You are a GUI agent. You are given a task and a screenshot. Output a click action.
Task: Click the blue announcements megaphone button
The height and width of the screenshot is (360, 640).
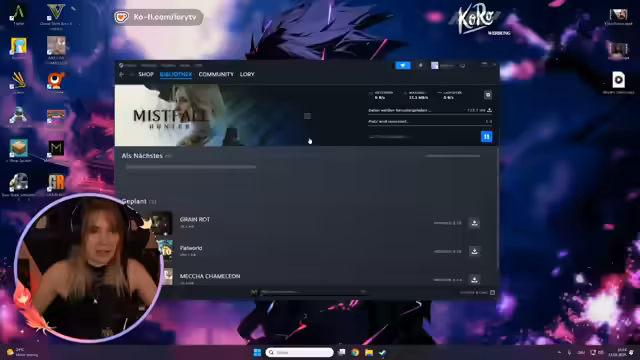click(402, 65)
